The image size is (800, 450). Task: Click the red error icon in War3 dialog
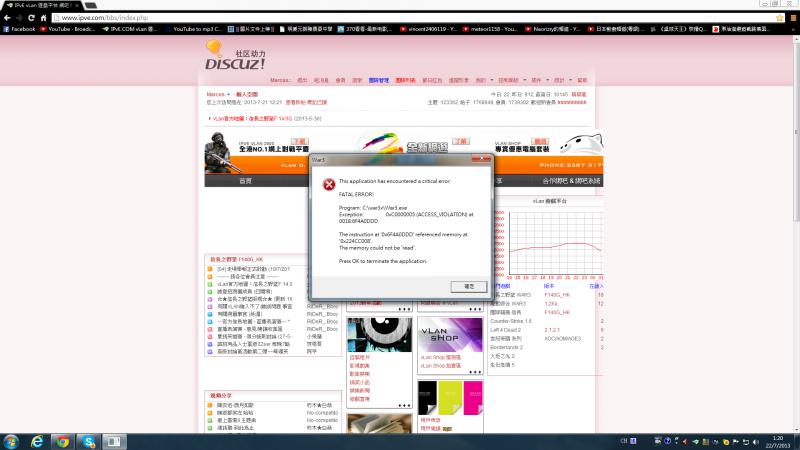pos(329,184)
